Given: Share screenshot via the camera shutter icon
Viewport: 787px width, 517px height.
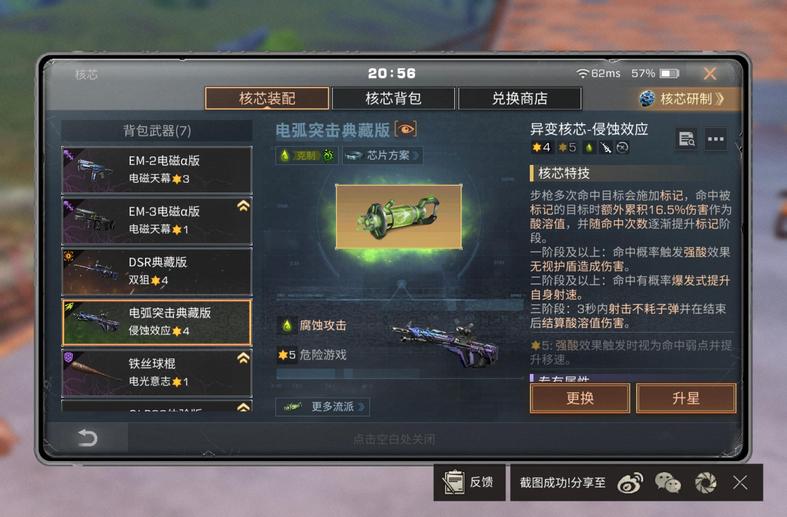Looking at the screenshot, I should [705, 483].
